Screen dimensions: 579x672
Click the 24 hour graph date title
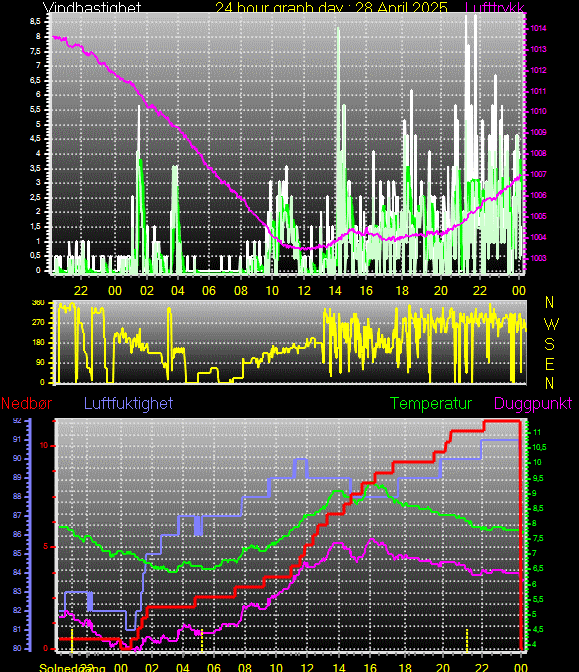[x=331, y=7]
